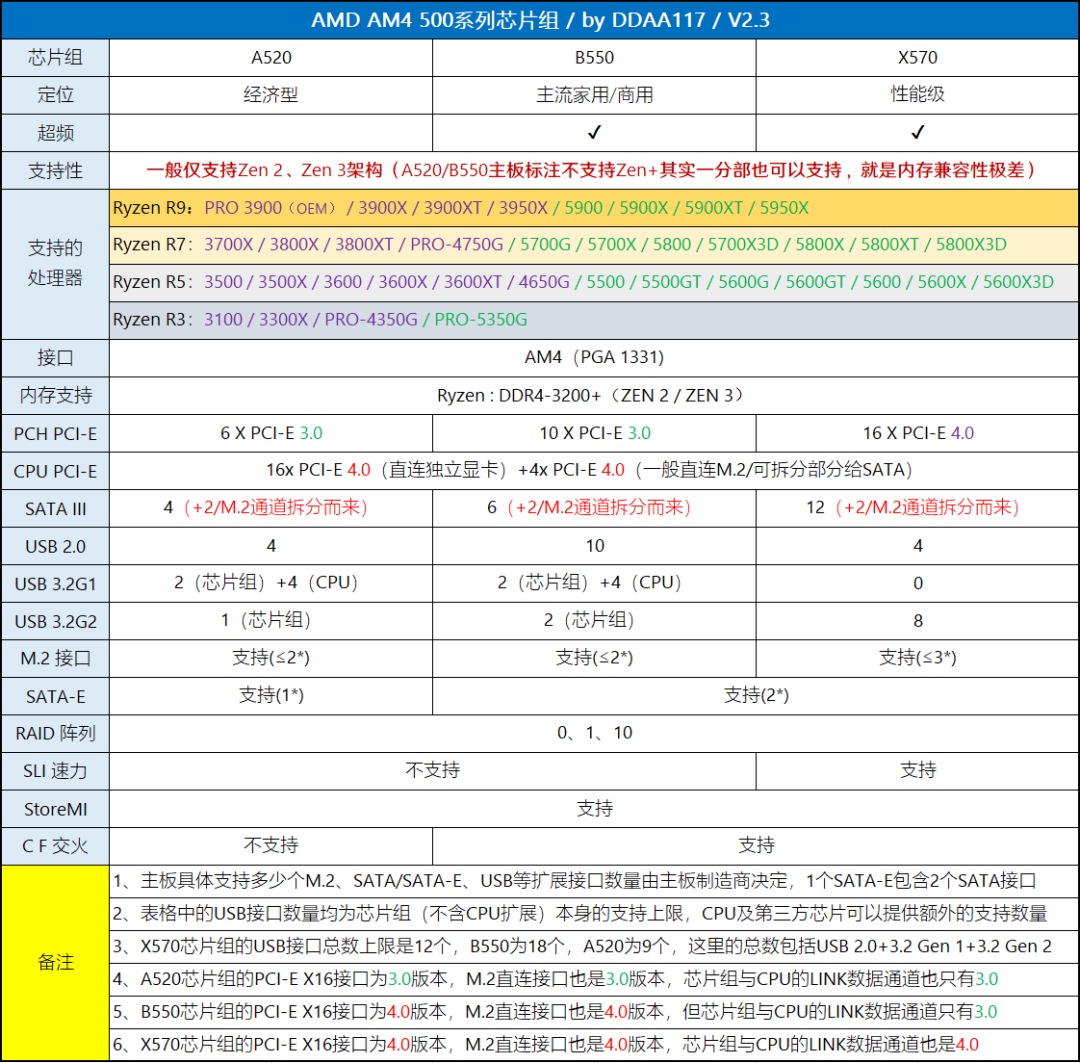Click the USB 3.2G2 value 8 under X570

[917, 621]
